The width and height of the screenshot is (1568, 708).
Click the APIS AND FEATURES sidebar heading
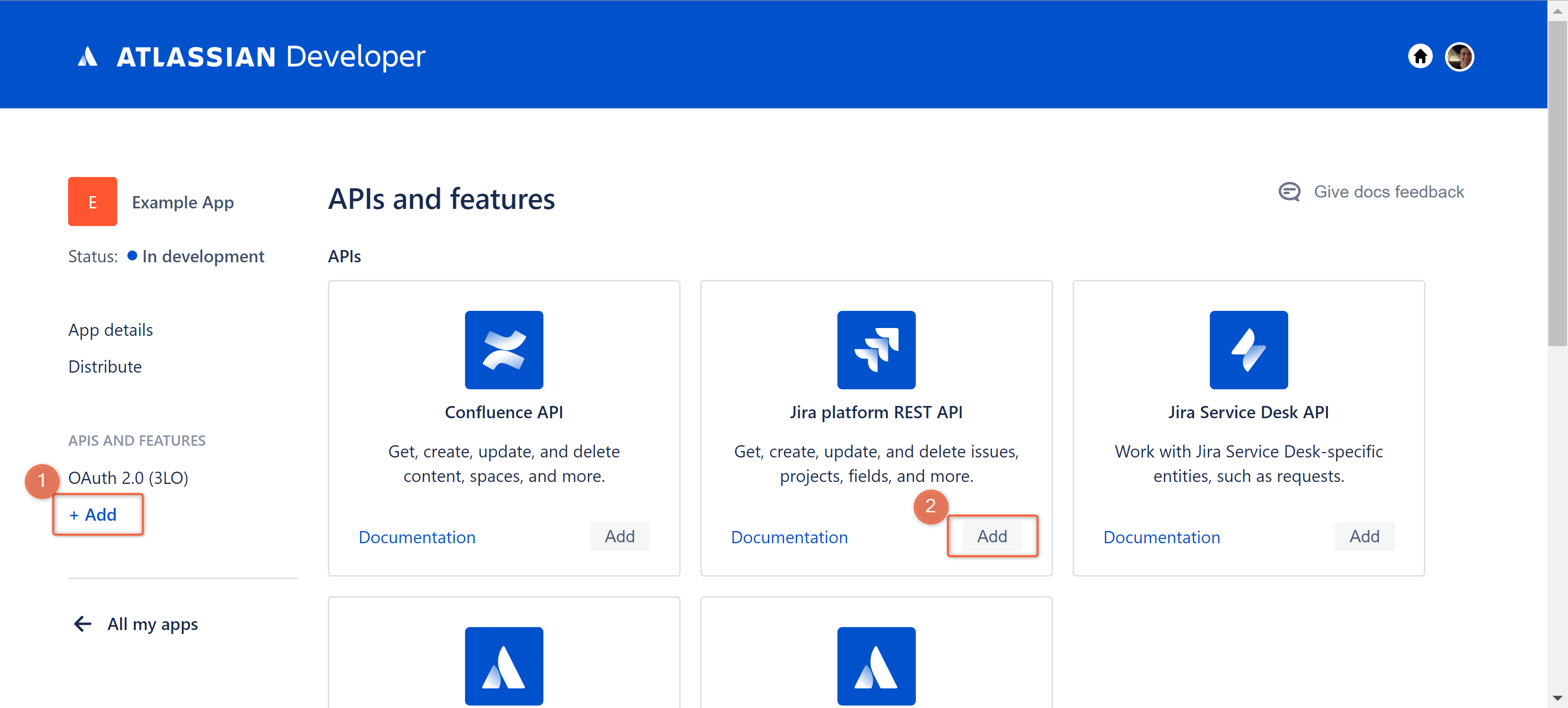click(137, 440)
